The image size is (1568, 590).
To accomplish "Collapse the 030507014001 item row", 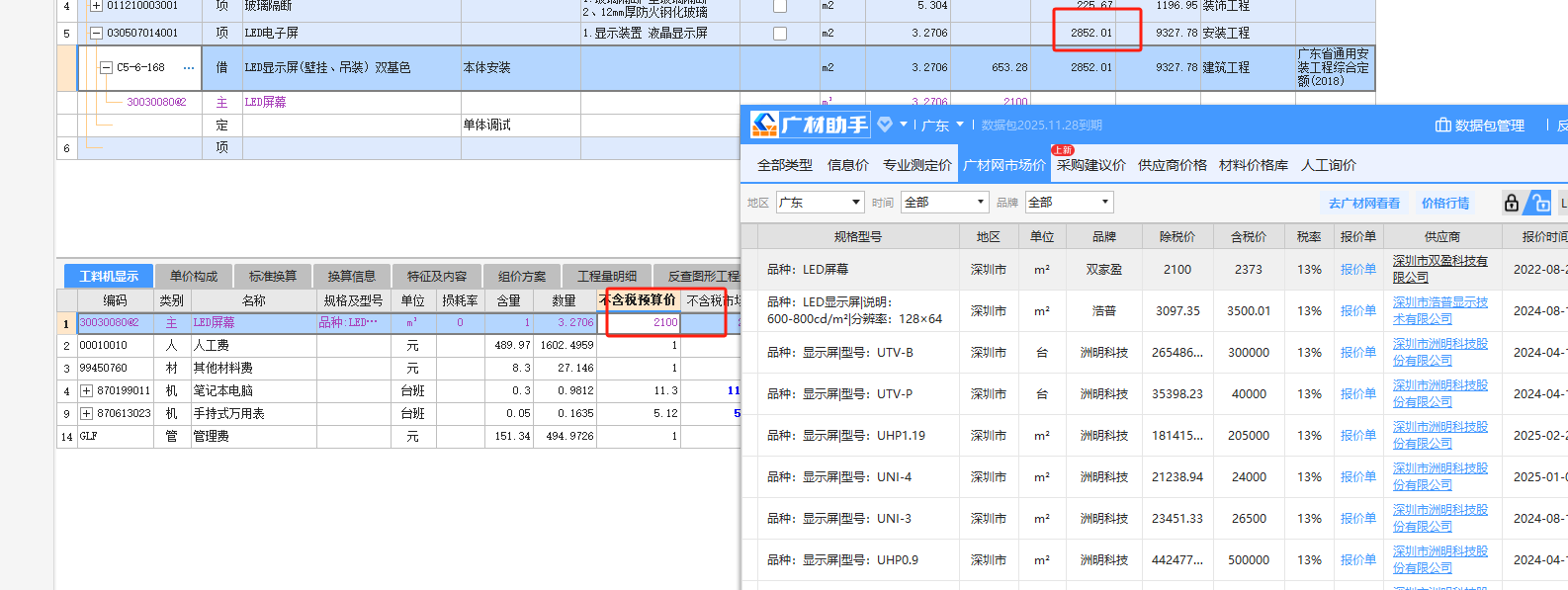I will point(96,33).
